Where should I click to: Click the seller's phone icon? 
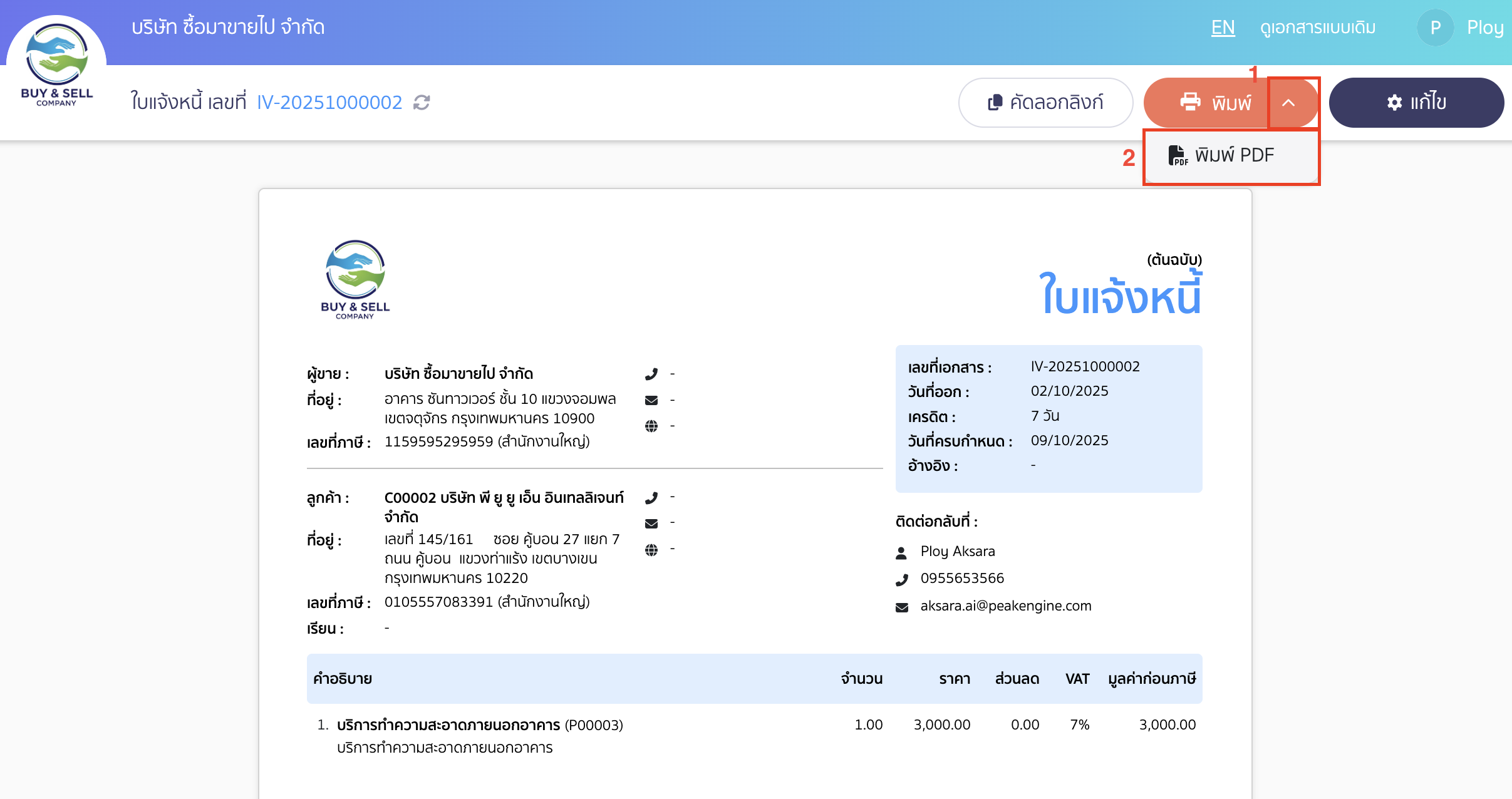[653, 373]
